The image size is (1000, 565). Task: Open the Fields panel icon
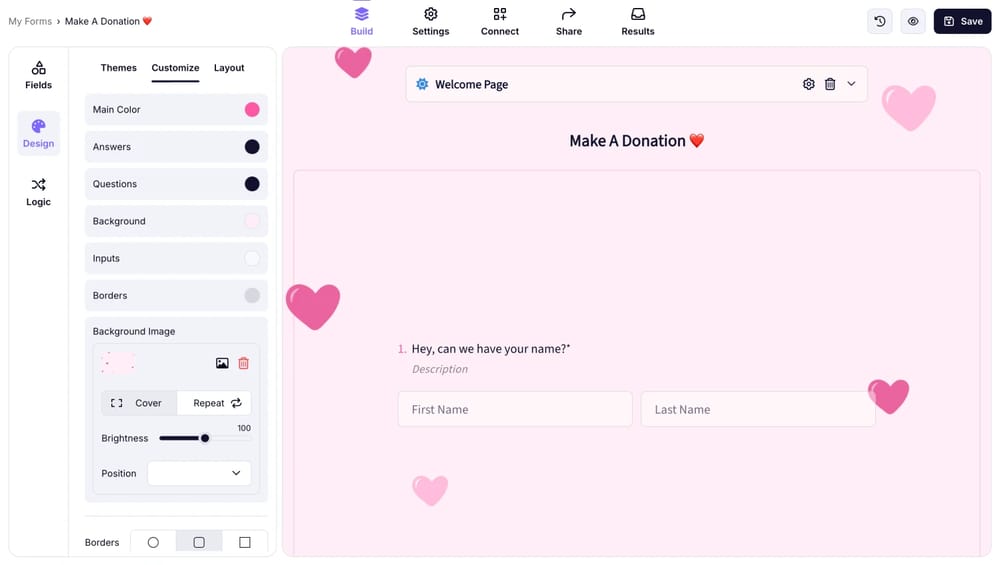[x=38, y=68]
